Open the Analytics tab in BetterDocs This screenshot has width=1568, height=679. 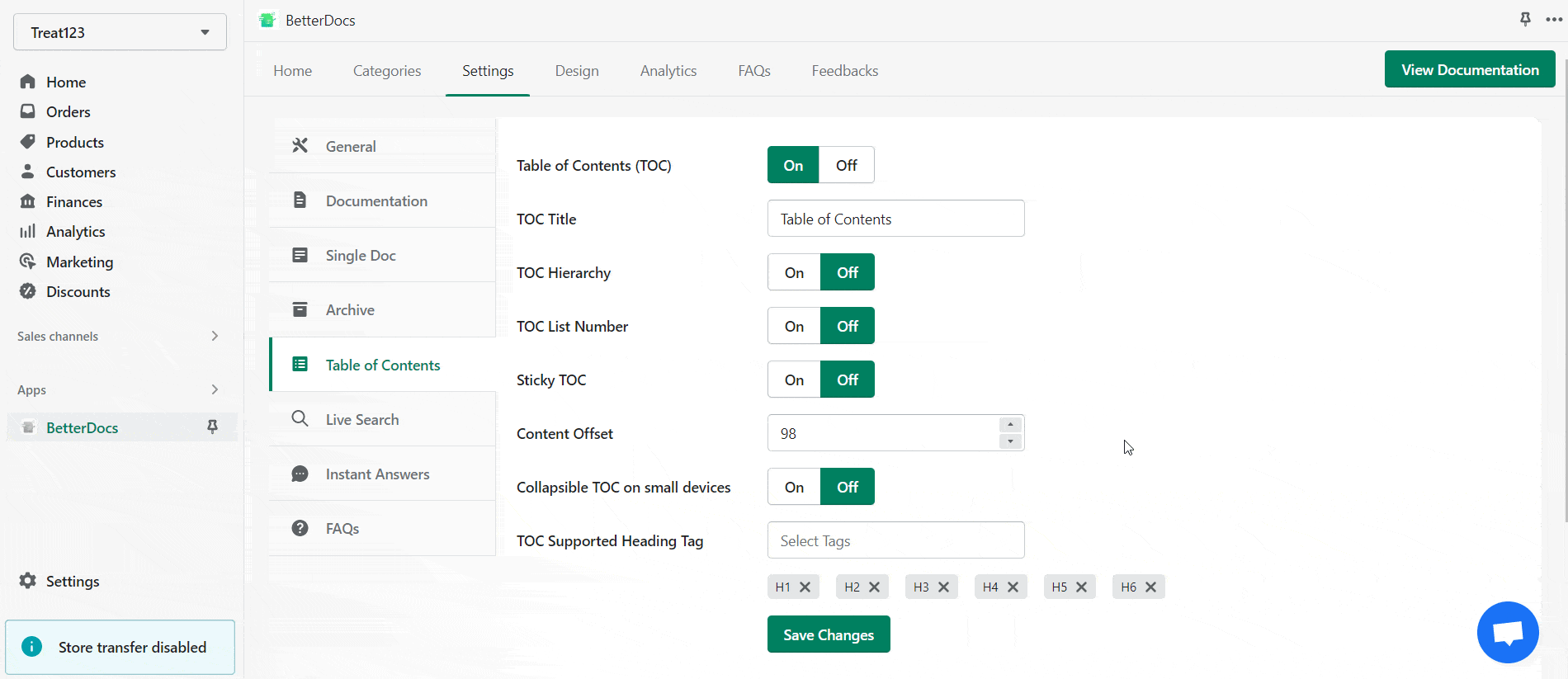pyautogui.click(x=668, y=70)
